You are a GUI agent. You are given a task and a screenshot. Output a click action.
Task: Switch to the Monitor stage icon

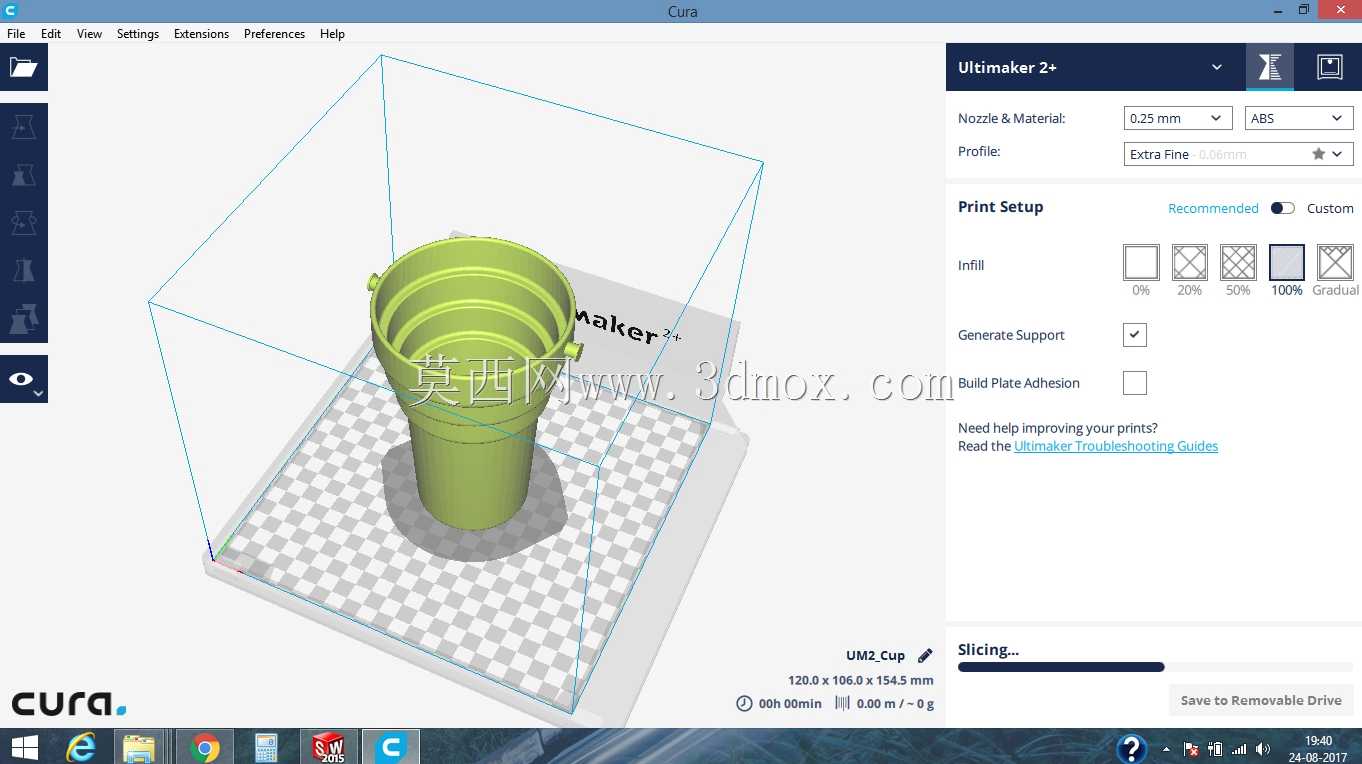point(1329,67)
